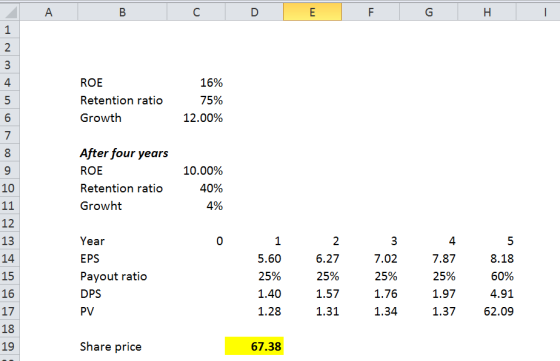The image size is (560, 361).
Task: Click the 12.00% growth value
Action: [x=203, y=118]
